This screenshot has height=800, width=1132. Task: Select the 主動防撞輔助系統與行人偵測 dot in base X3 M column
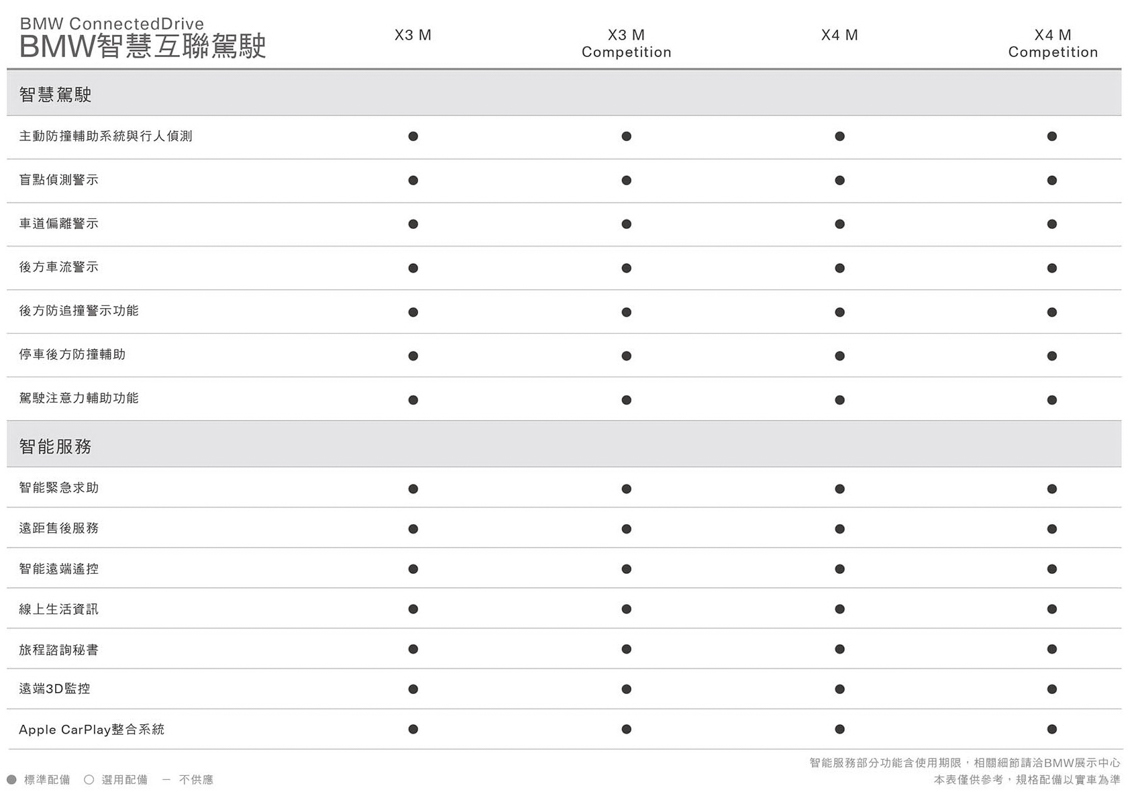click(x=413, y=136)
